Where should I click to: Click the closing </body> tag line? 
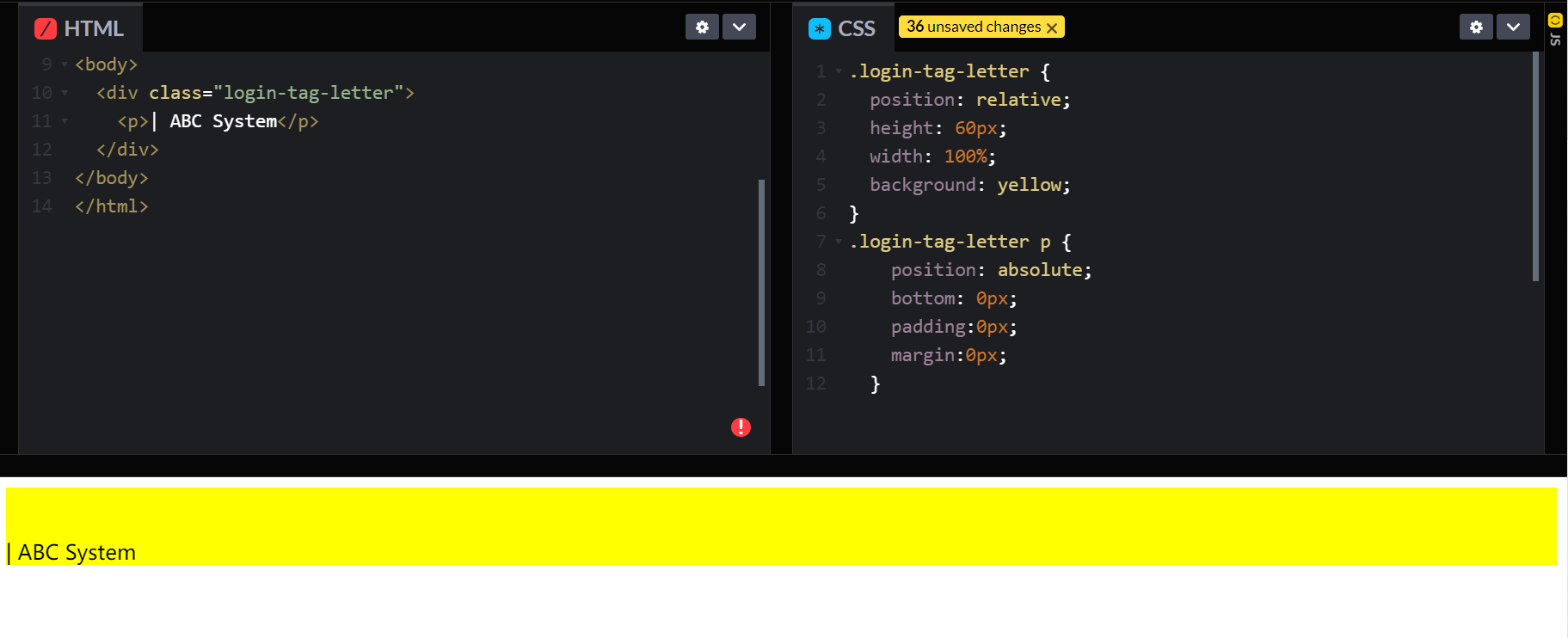click(112, 178)
